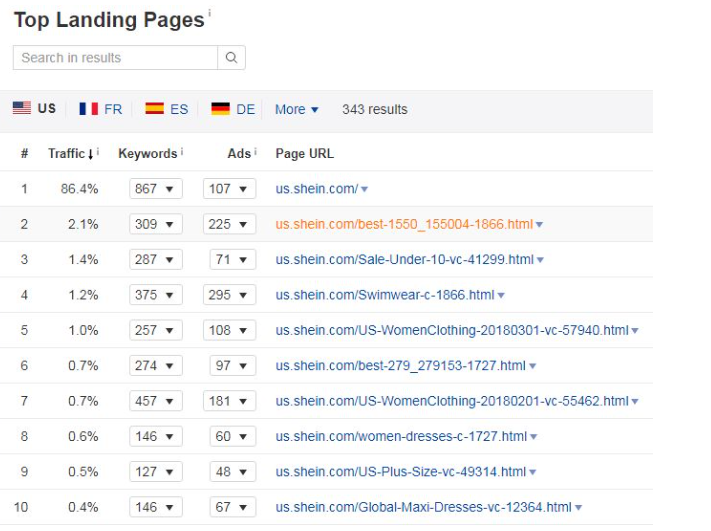Expand the 274 keywords dropdown
The image size is (711, 531).
156,365
